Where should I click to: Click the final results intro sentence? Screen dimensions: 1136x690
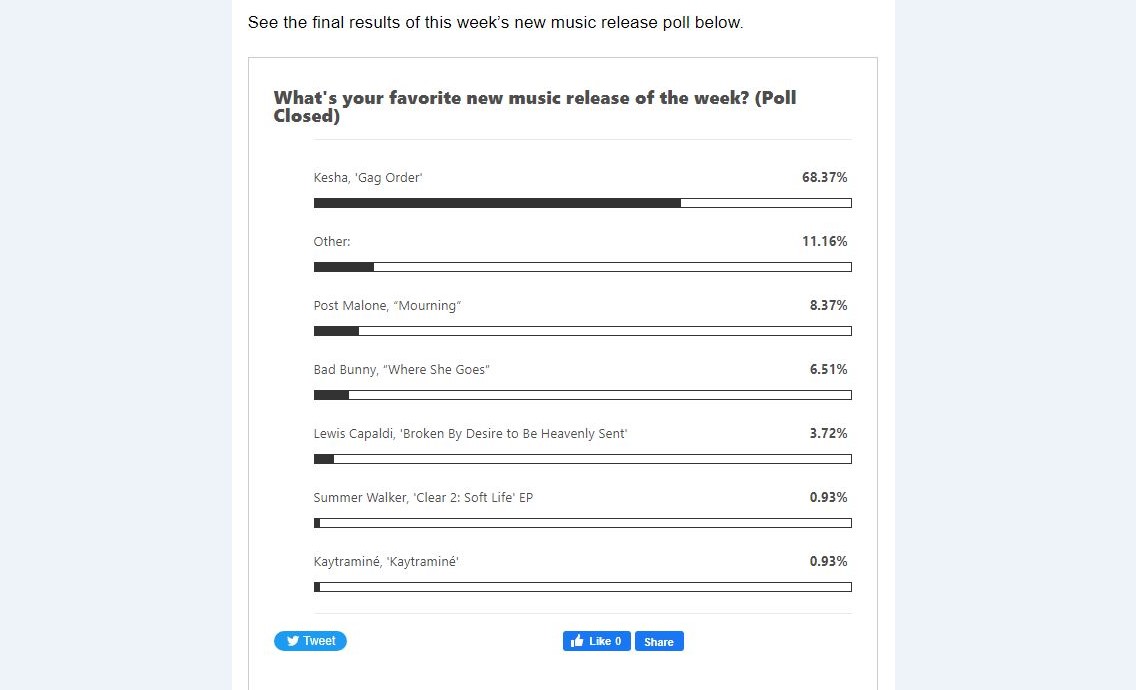pyautogui.click(x=496, y=22)
